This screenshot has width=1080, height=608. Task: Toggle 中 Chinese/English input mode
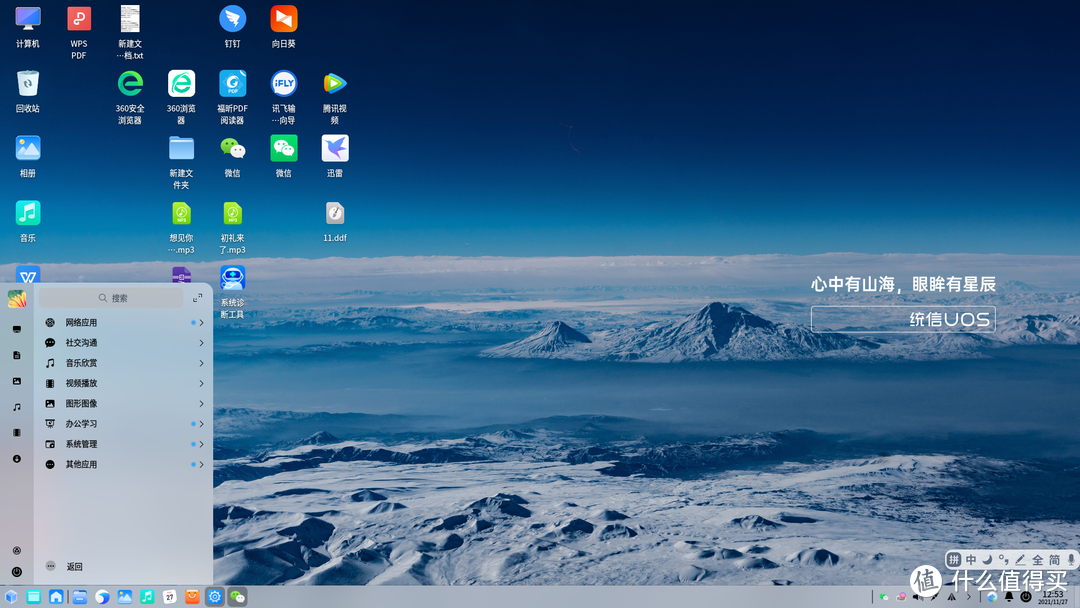coord(971,560)
